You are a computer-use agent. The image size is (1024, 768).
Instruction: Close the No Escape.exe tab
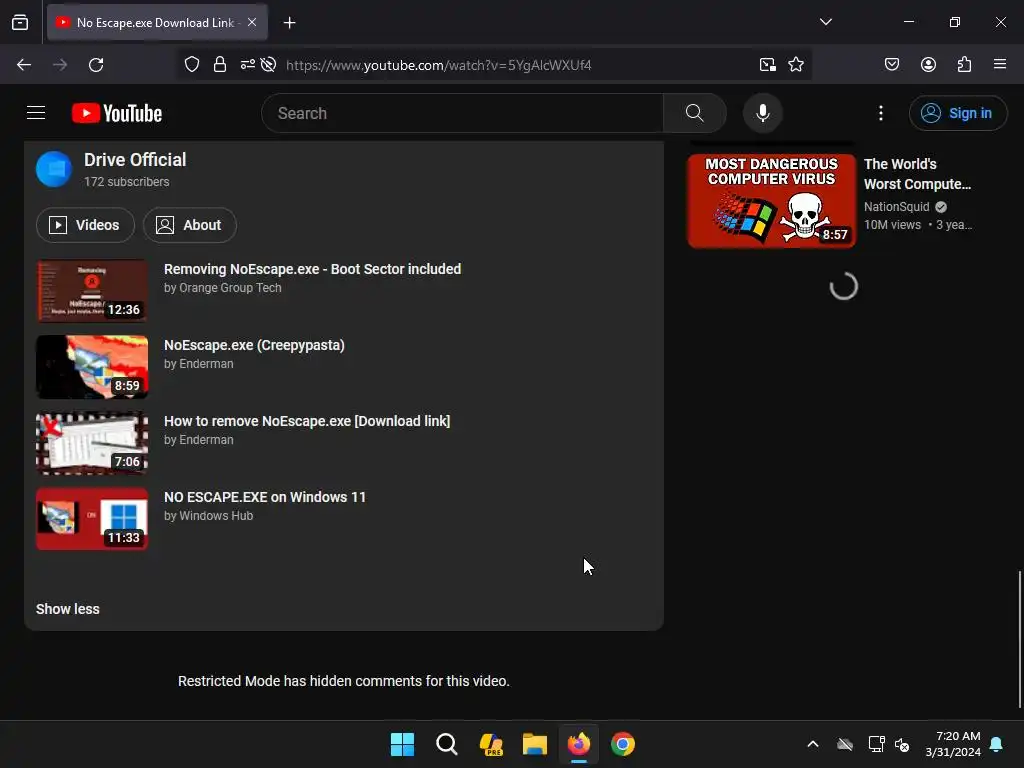click(x=252, y=22)
